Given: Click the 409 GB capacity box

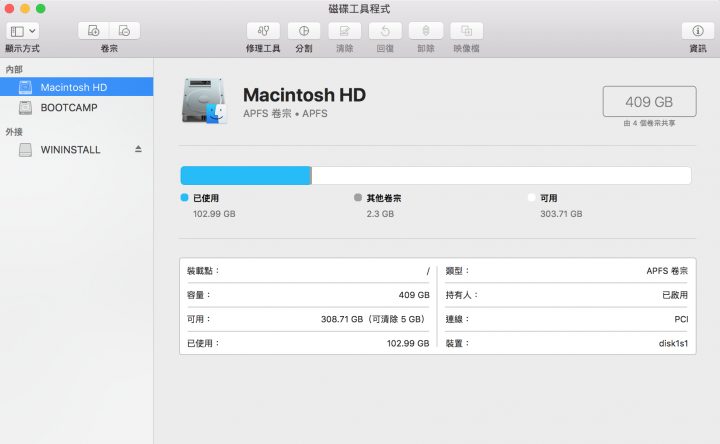Looking at the screenshot, I should (649, 101).
